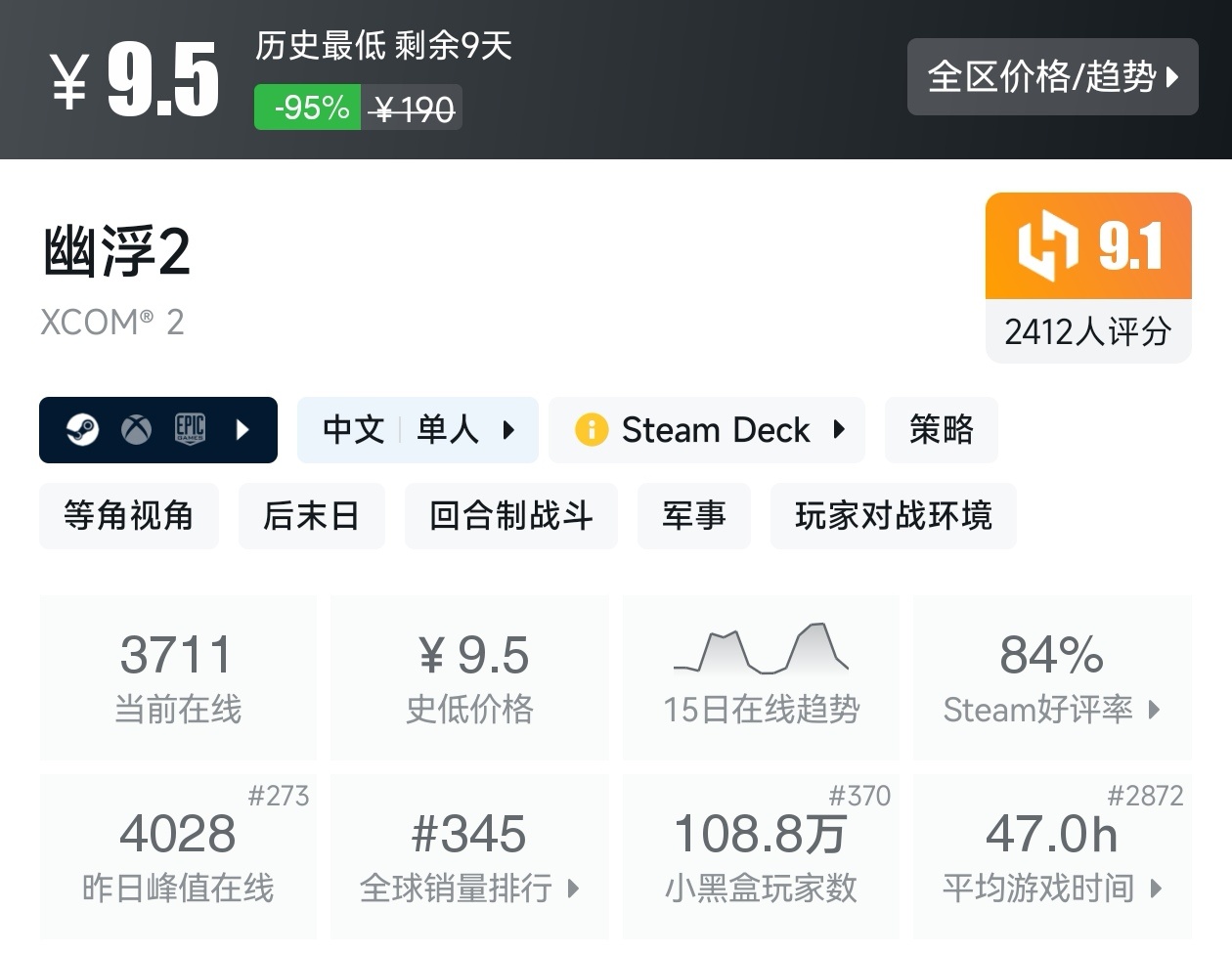Open the 47.0h 平均游戏时间 details
Screen dimensions: 1232x954
click(x=1052, y=856)
